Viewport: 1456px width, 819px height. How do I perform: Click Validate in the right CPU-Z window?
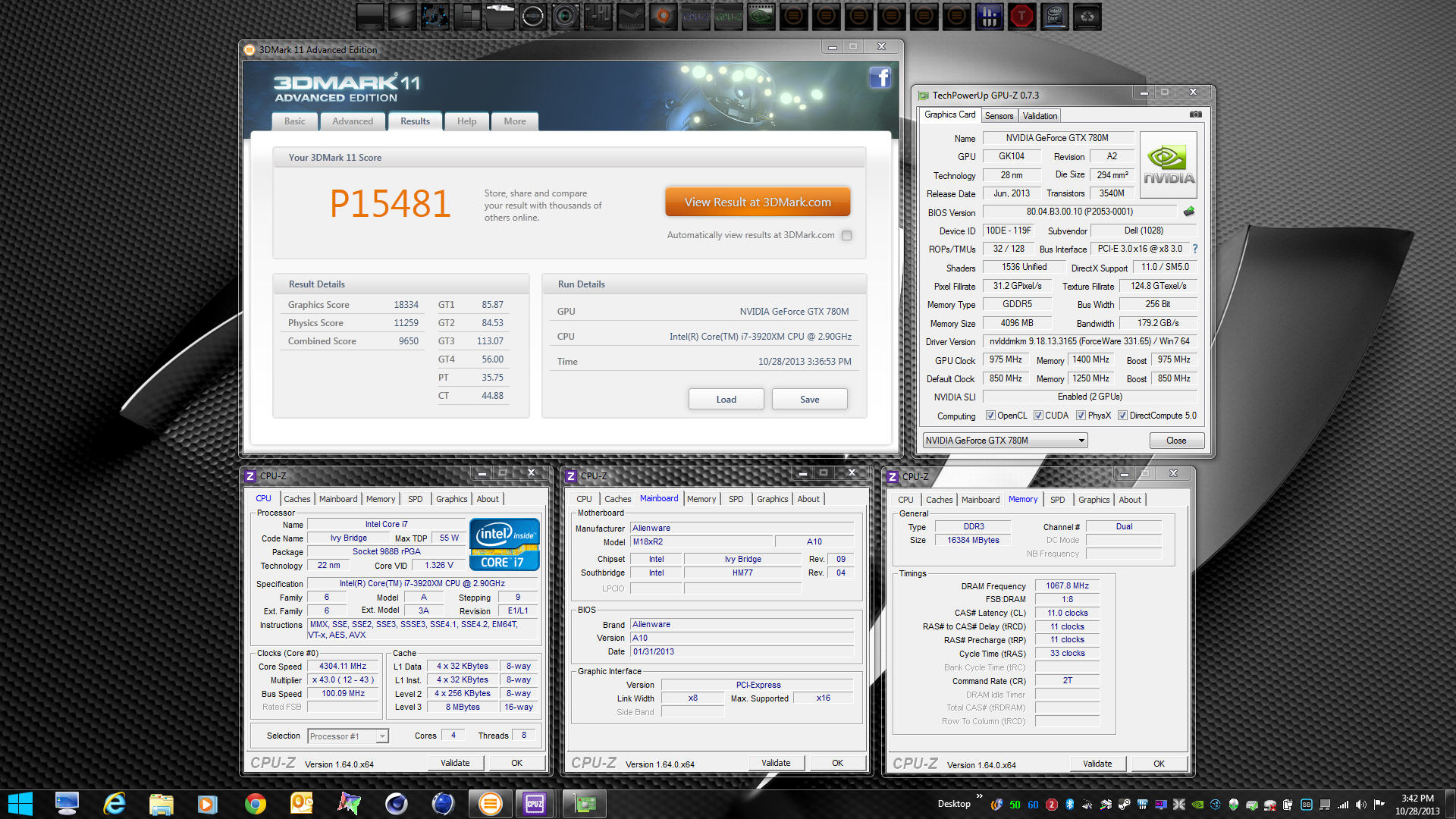pyautogui.click(x=1097, y=764)
